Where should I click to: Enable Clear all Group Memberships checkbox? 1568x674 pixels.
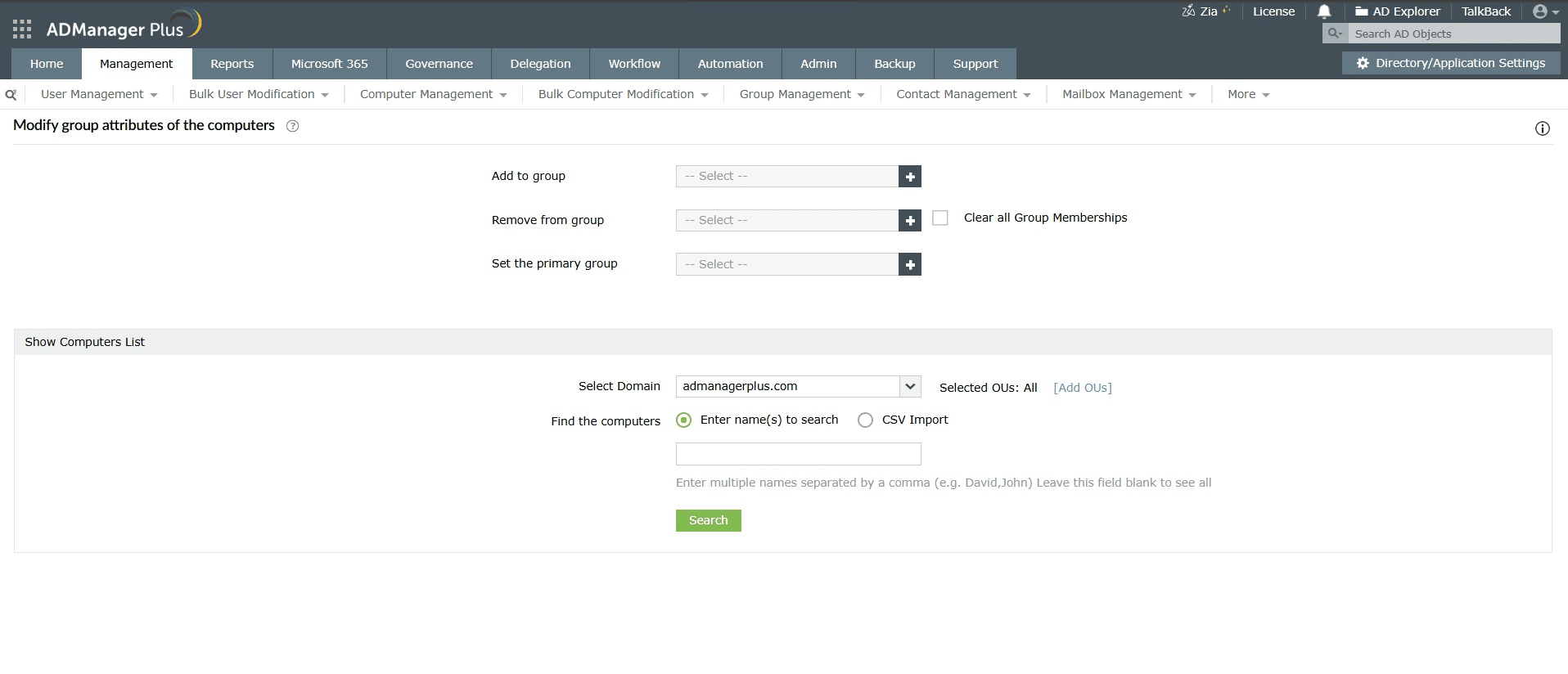[x=940, y=218]
